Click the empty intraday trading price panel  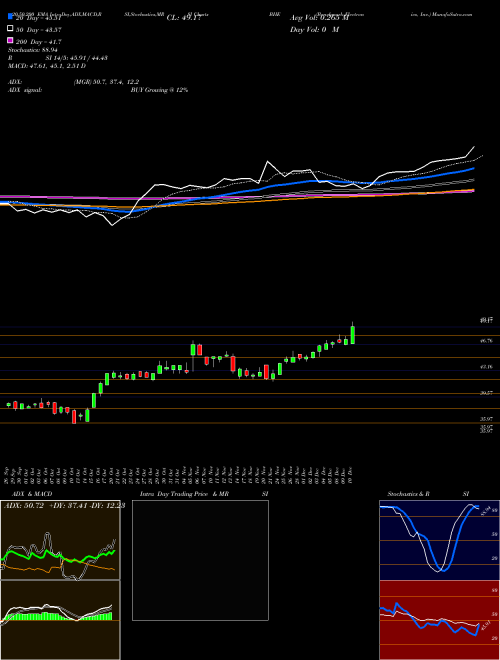(200, 560)
